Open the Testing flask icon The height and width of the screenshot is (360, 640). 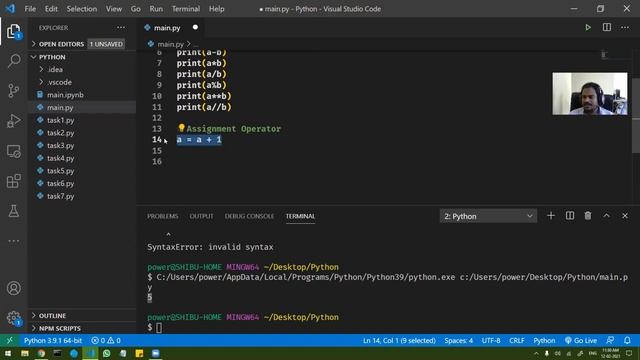[x=13, y=211]
